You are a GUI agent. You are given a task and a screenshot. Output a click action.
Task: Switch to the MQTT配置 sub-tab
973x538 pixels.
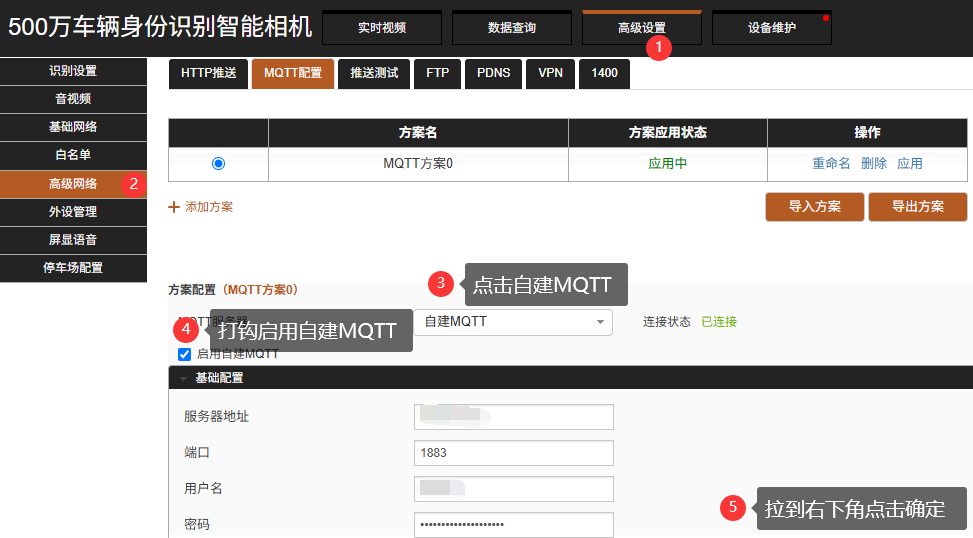click(293, 73)
